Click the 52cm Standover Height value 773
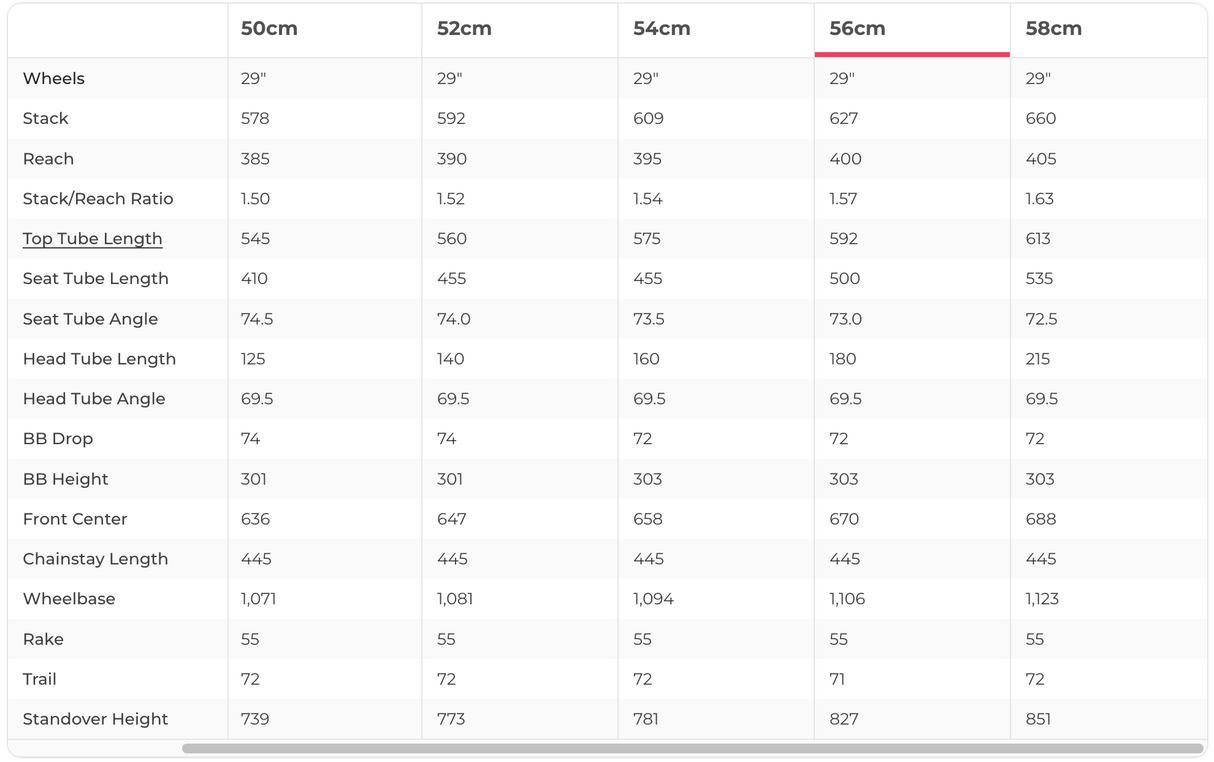 [451, 719]
